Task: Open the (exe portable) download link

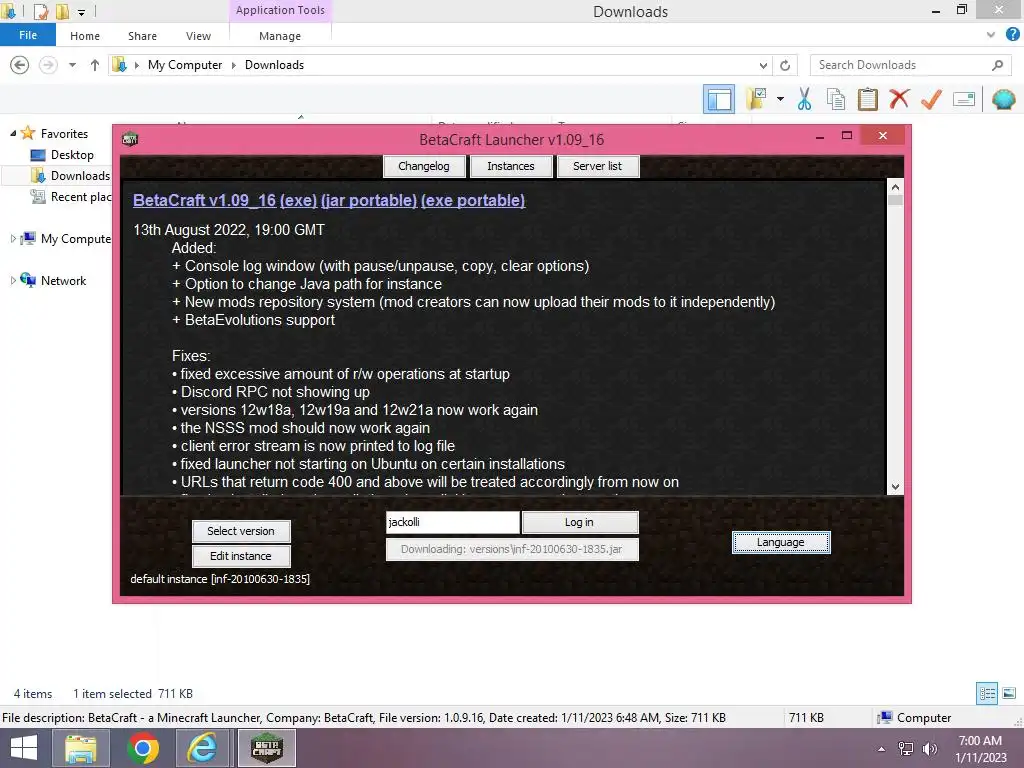Action: [x=473, y=200]
